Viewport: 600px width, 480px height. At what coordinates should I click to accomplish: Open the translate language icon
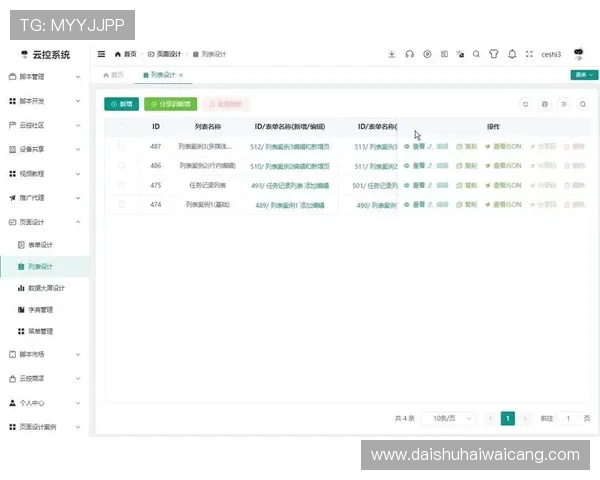click(460, 54)
